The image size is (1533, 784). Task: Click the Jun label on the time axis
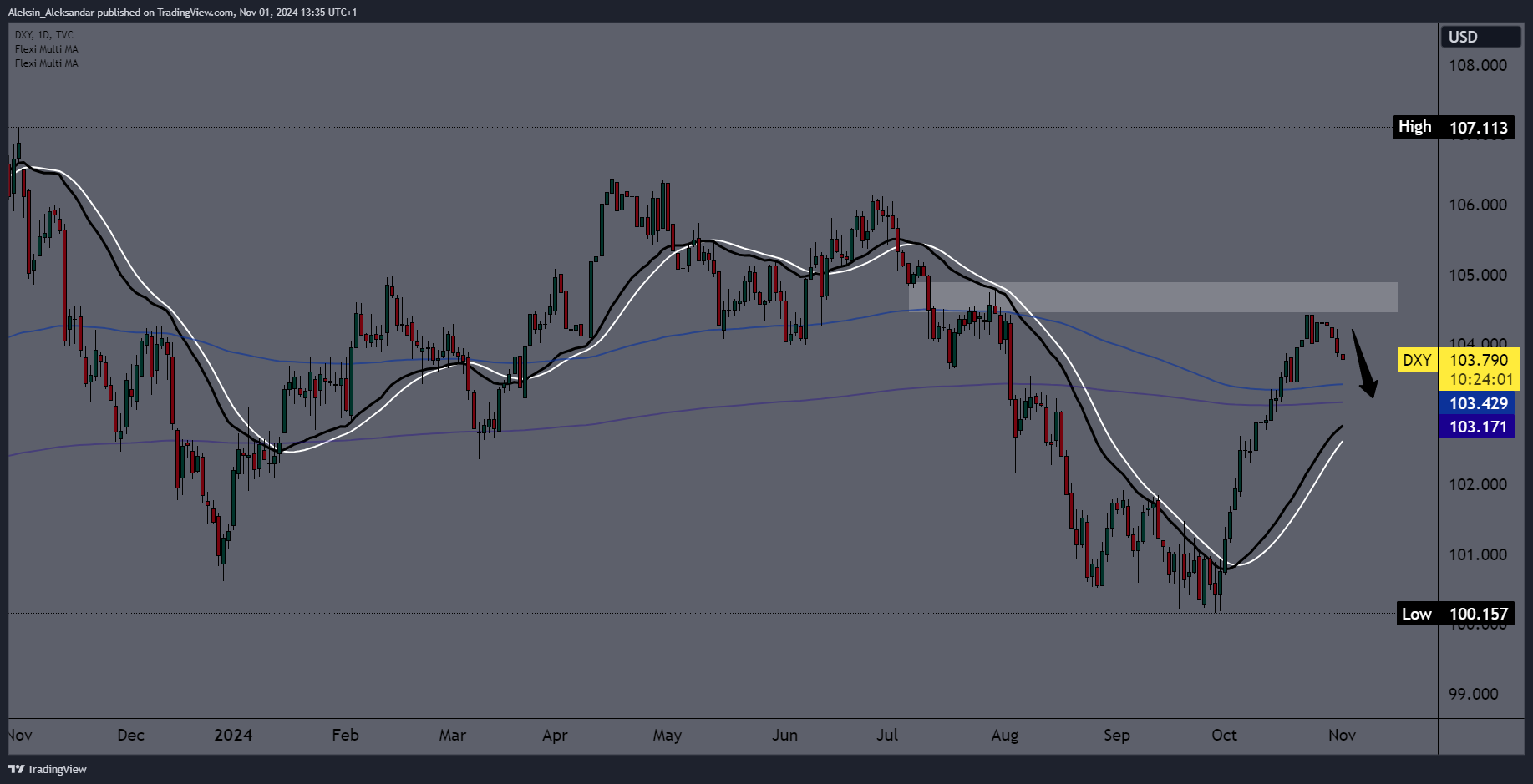[784, 735]
